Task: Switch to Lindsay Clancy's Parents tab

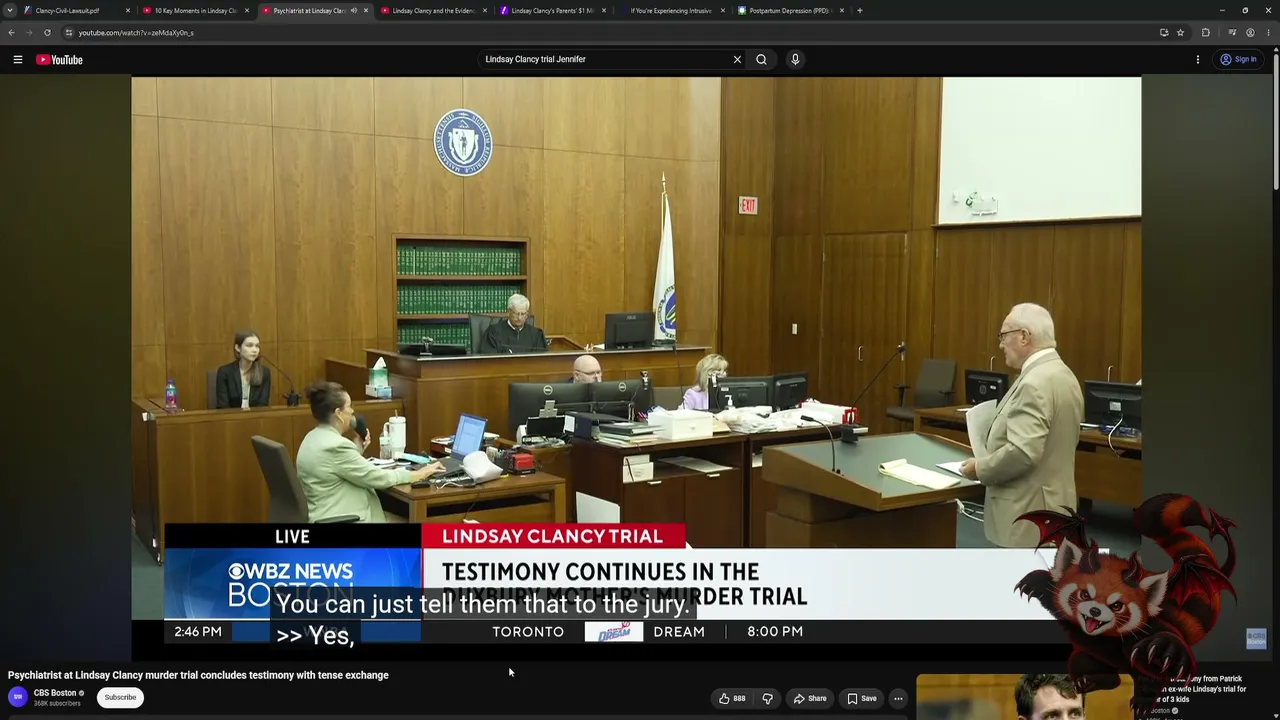Action: tap(552, 11)
